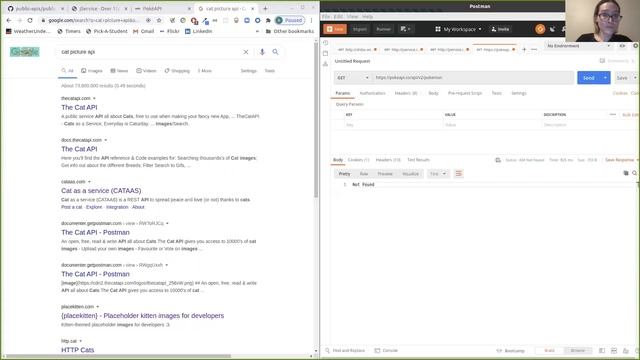640x360 pixels.
Task: Open Other bookmarks folder
Action: tap(290, 31)
